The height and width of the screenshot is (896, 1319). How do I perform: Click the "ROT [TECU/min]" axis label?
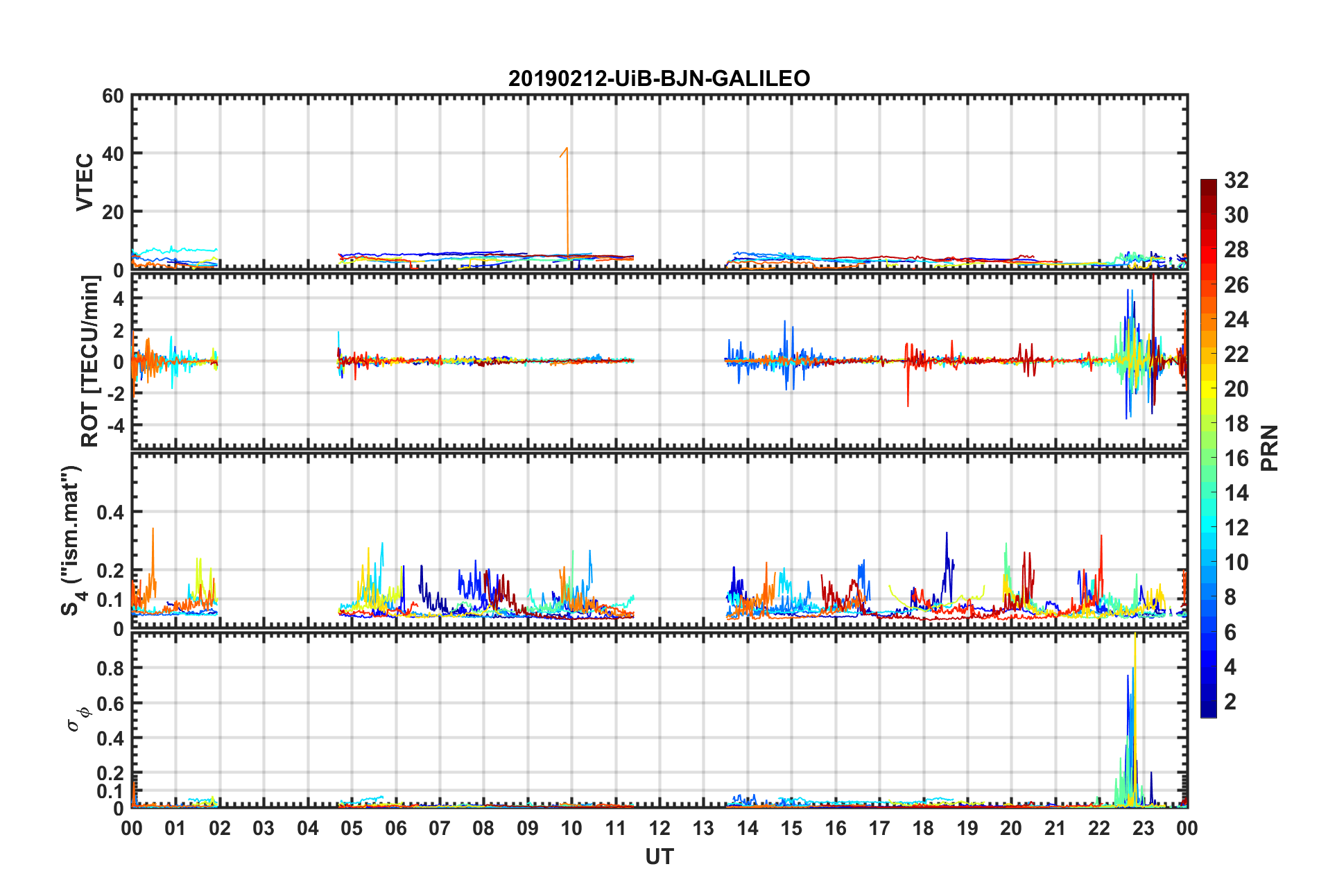coord(90,361)
